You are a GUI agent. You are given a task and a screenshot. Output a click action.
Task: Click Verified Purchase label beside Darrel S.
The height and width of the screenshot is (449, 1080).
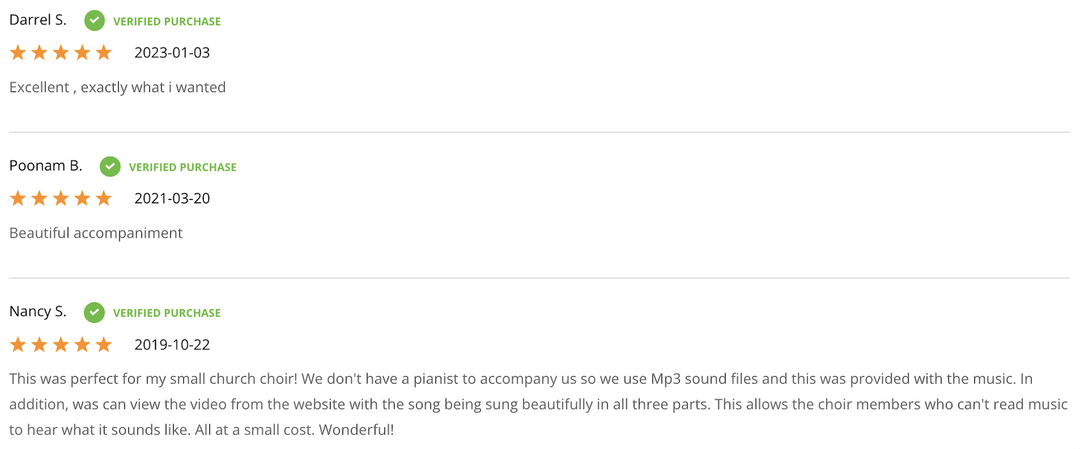pyautogui.click(x=167, y=21)
